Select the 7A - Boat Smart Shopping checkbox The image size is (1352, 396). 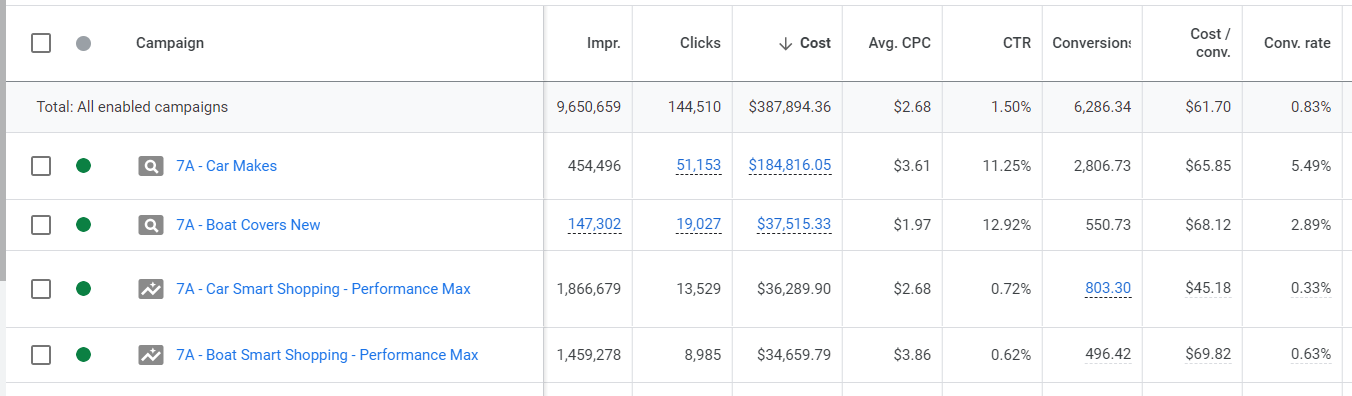click(41, 355)
